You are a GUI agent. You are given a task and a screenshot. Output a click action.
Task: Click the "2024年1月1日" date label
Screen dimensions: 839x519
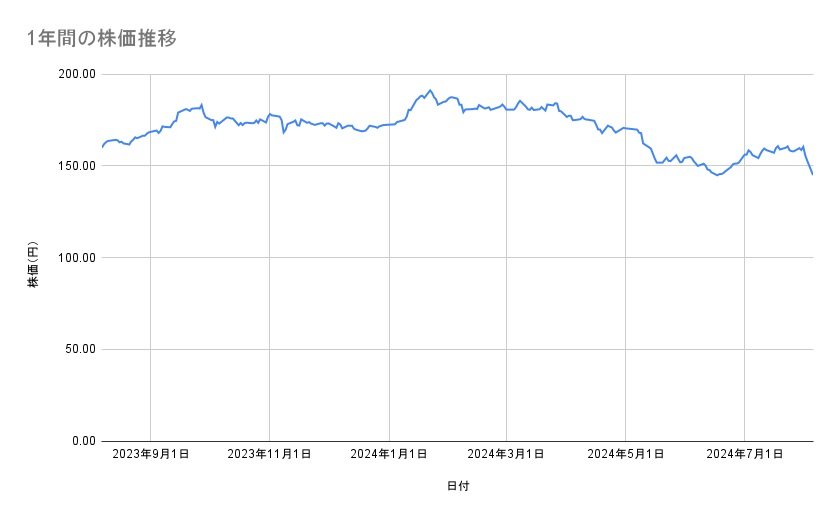click(388, 455)
